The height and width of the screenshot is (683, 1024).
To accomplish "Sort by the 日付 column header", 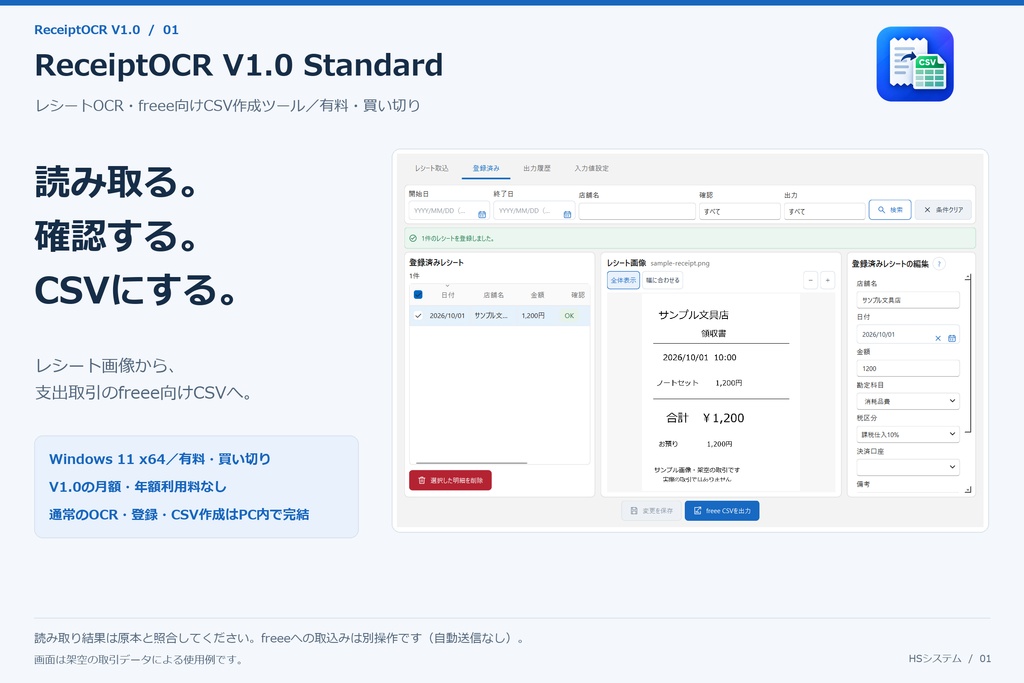I will tap(448, 295).
